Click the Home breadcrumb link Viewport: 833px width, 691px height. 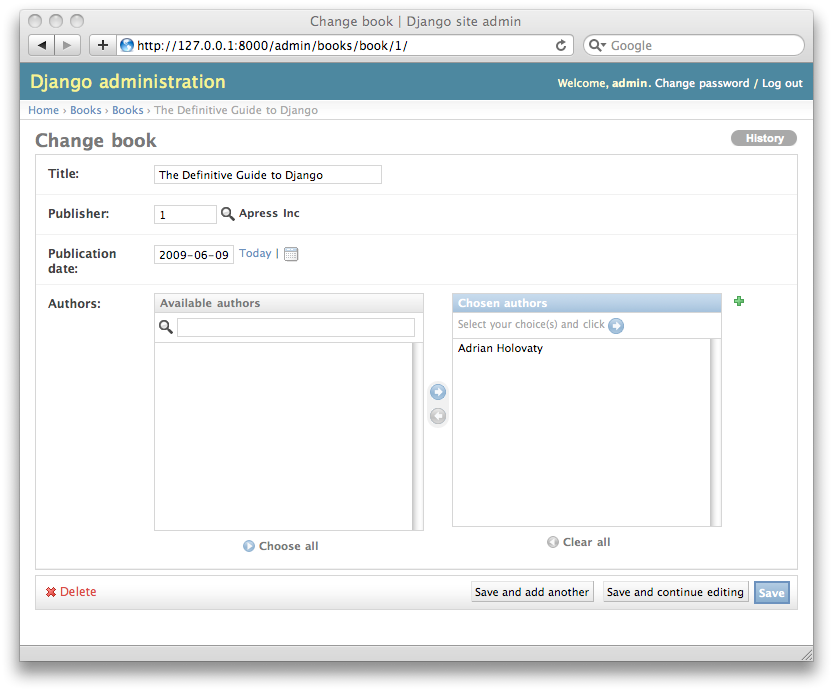pyautogui.click(x=43, y=110)
